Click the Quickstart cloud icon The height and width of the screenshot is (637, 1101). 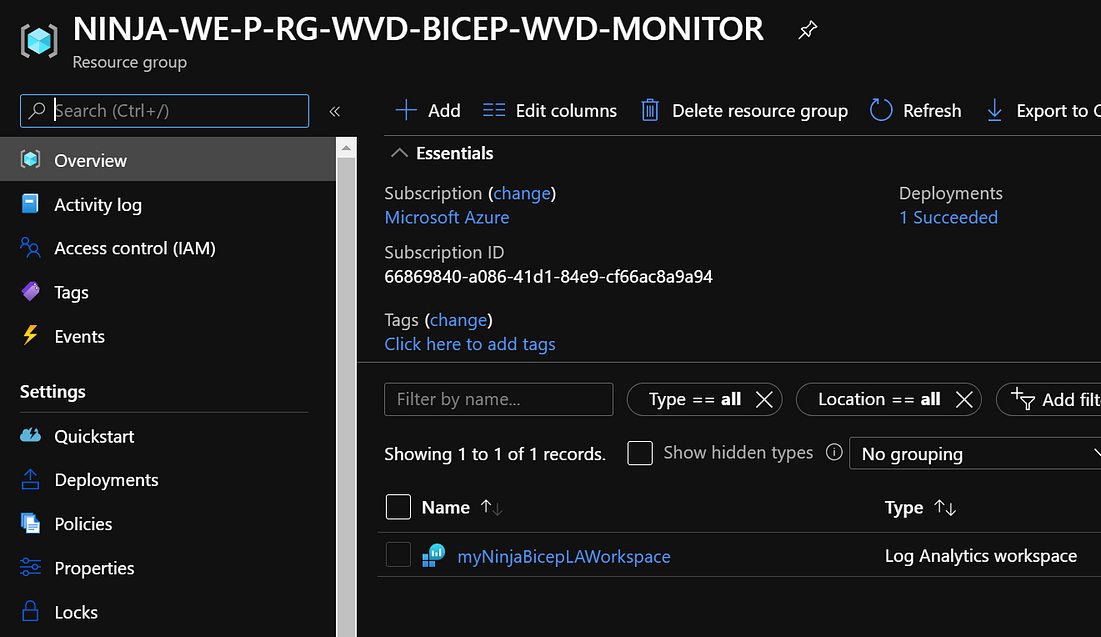(30, 435)
